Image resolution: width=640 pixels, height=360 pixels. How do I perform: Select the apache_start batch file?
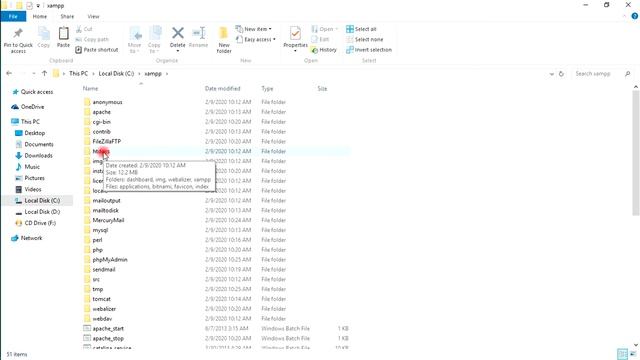(108, 329)
